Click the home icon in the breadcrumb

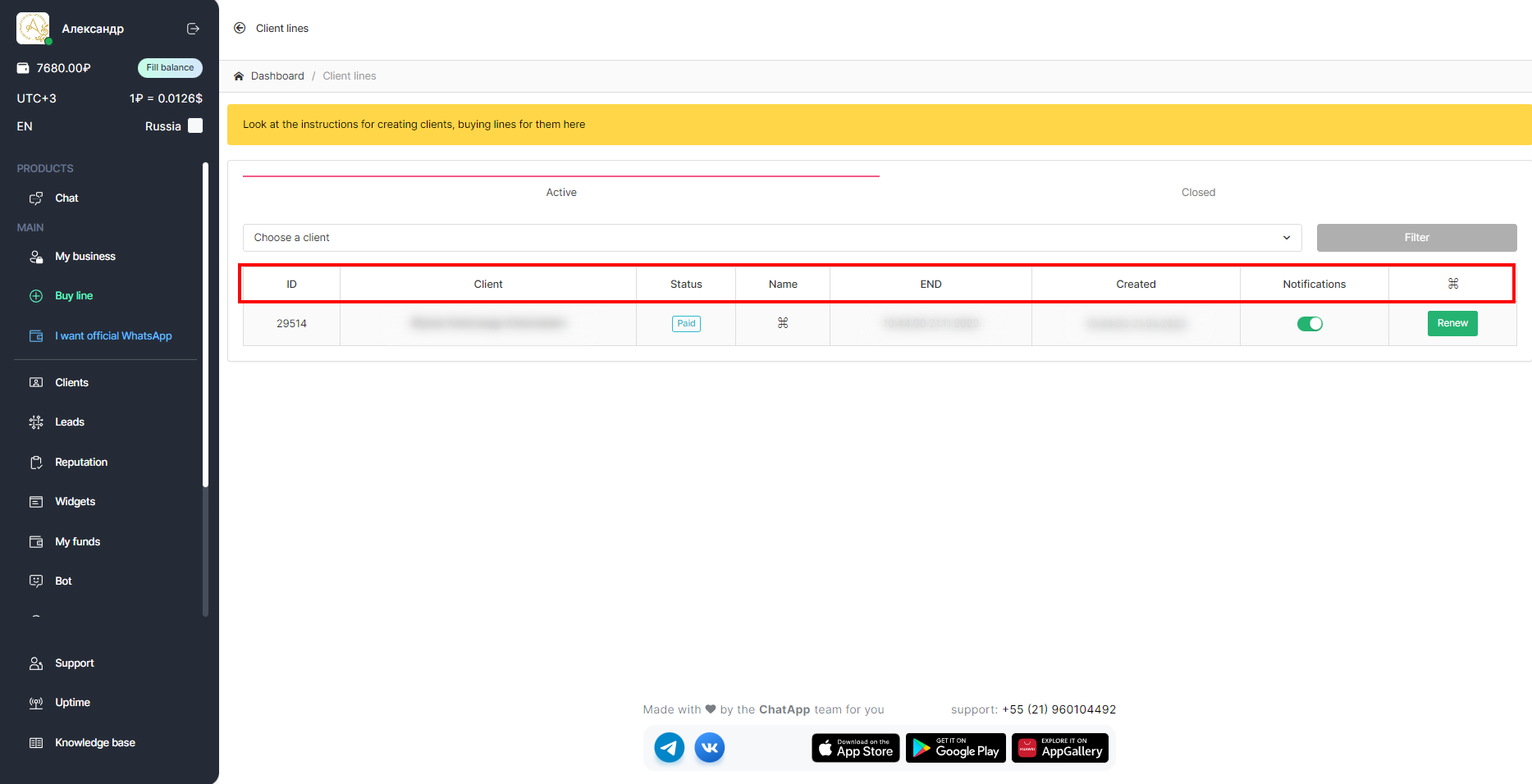239,76
